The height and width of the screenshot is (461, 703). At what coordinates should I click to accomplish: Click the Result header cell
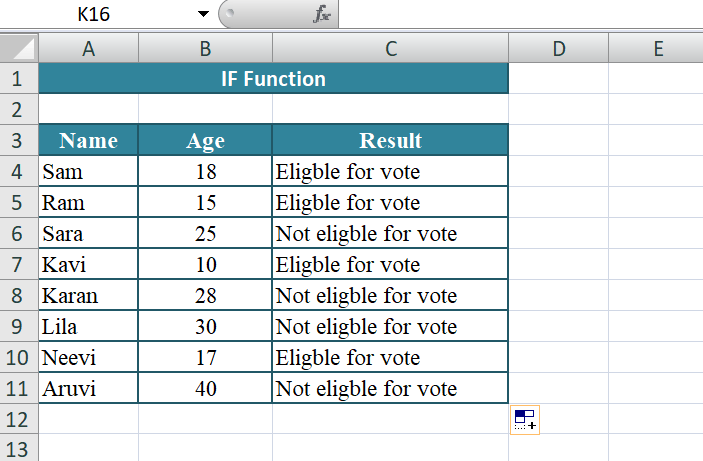tap(390, 141)
